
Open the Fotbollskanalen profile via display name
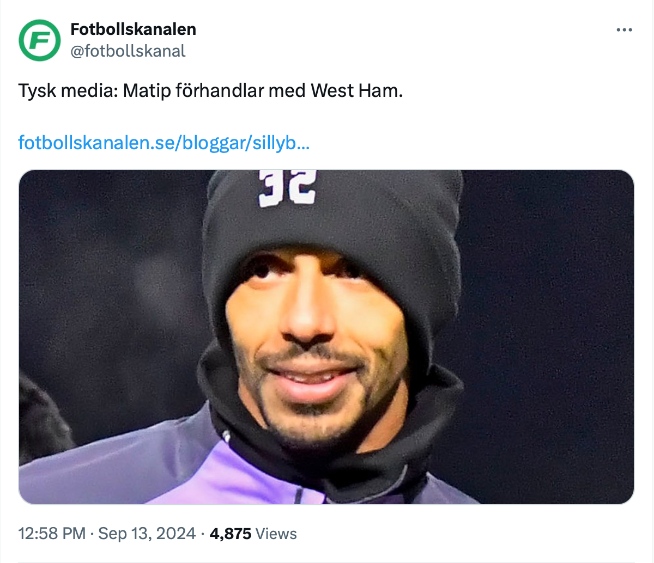[133, 29]
